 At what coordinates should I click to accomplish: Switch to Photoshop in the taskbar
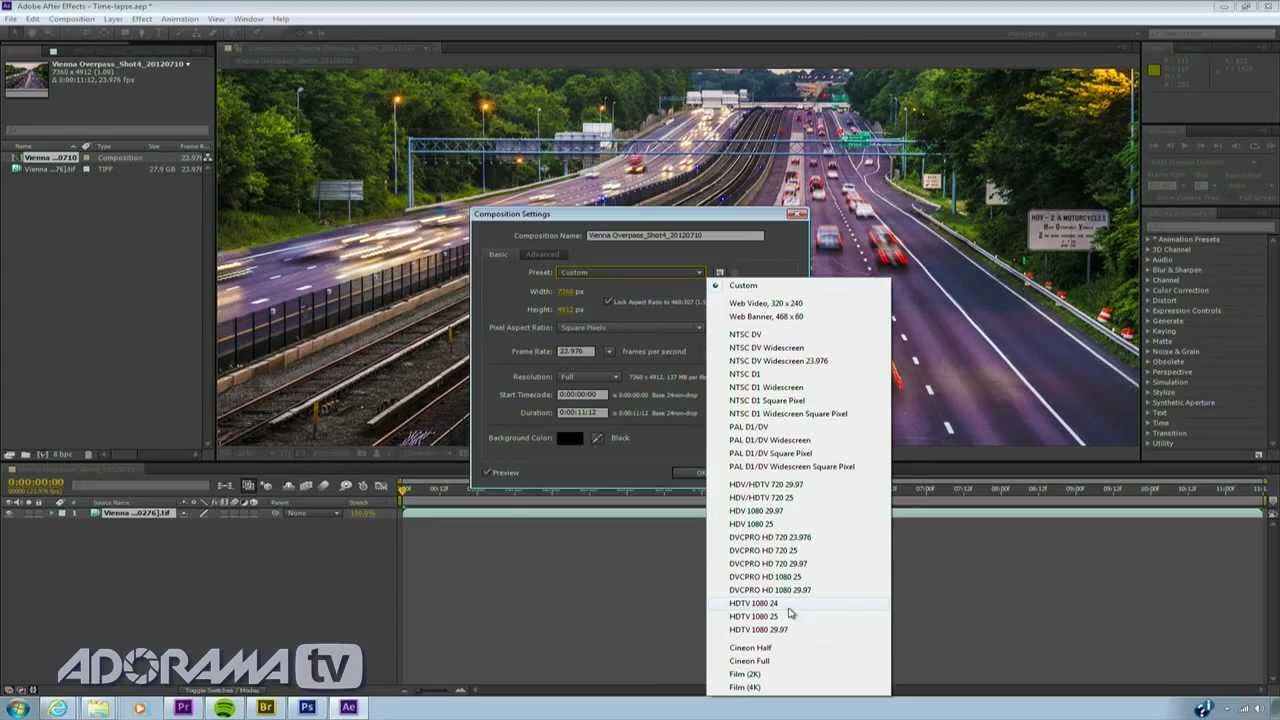(307, 708)
